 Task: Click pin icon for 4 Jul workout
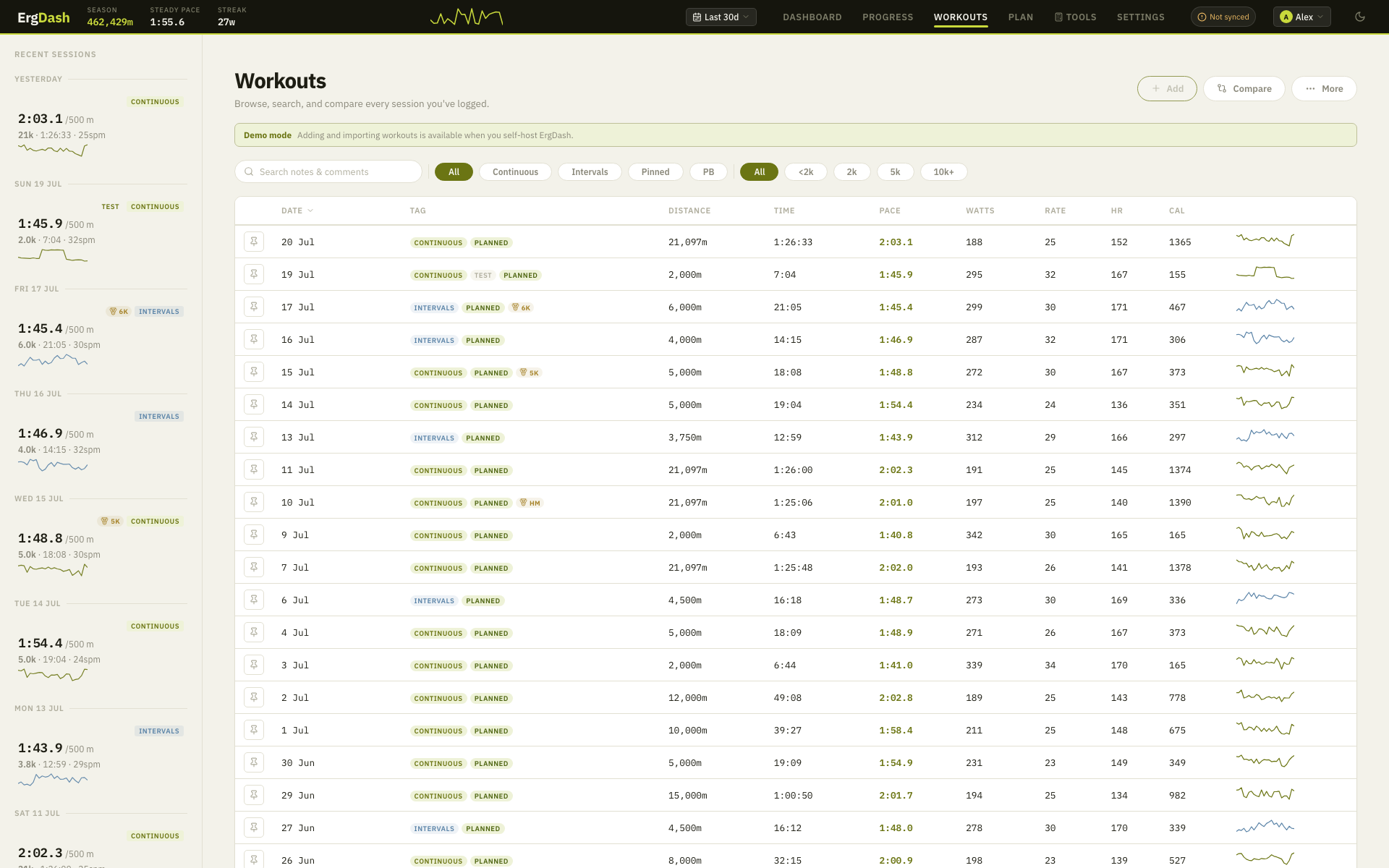click(254, 632)
